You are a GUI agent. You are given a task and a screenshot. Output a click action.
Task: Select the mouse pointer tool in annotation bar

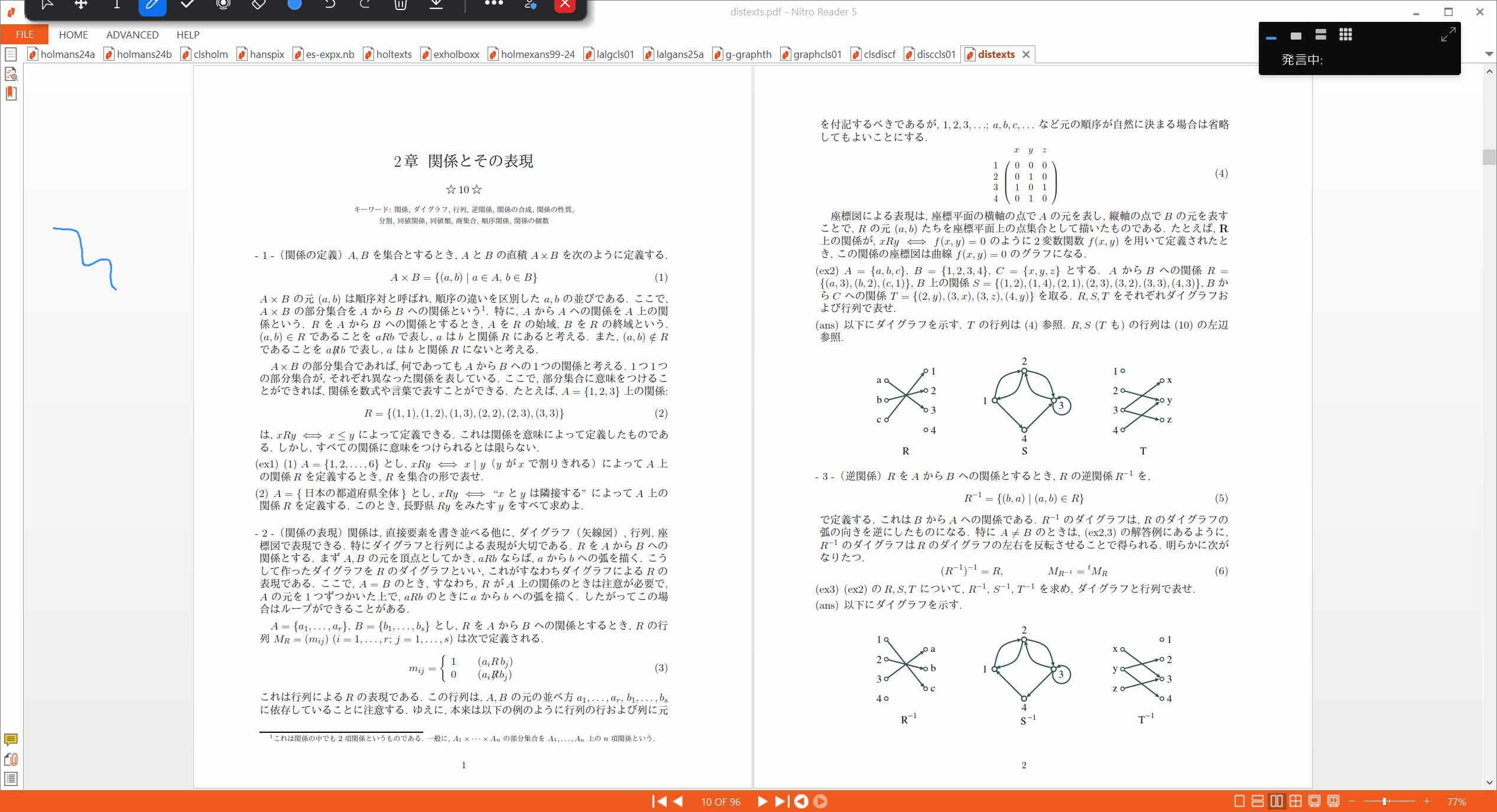click(x=47, y=5)
